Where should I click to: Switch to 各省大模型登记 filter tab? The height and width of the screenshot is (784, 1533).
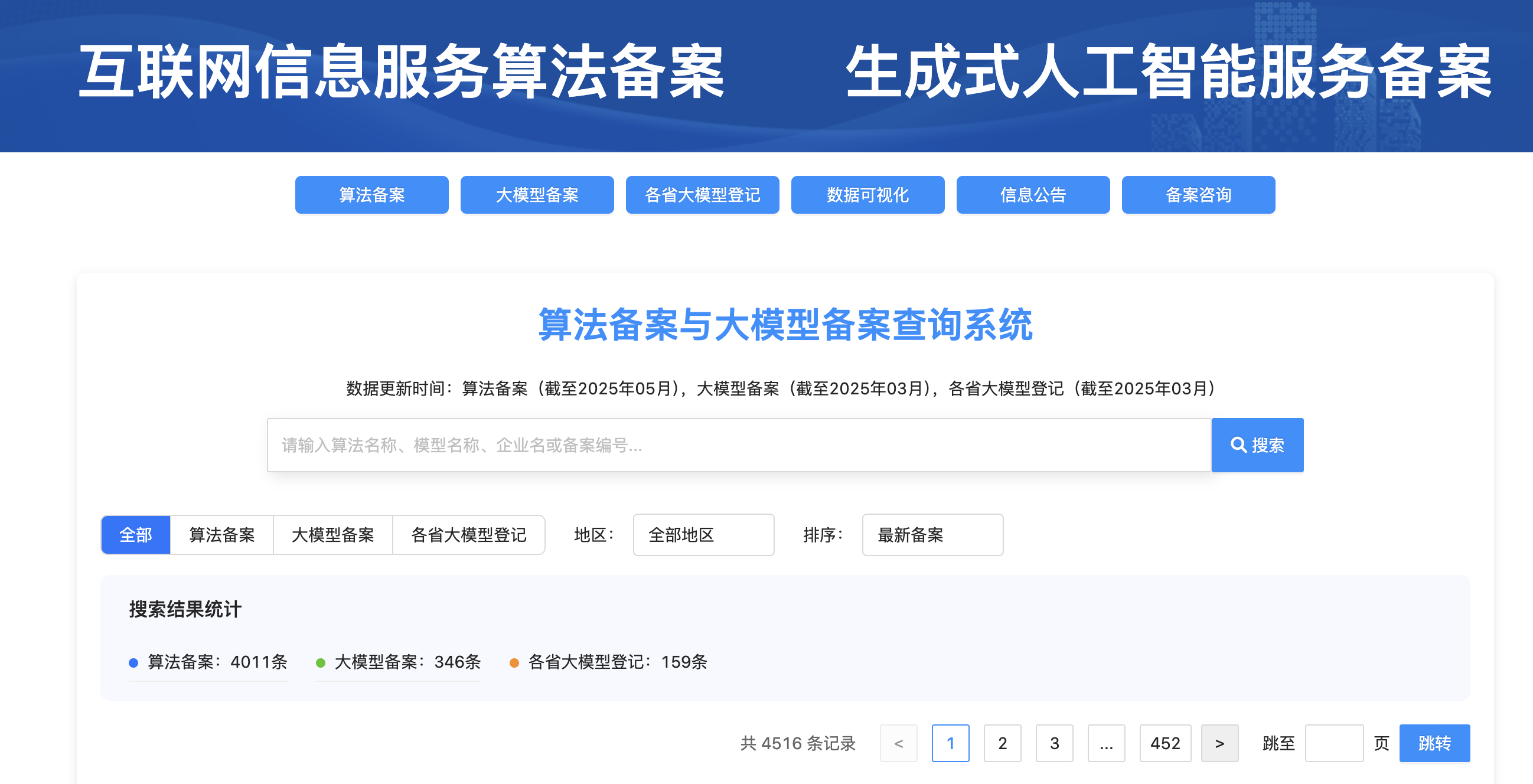[468, 535]
